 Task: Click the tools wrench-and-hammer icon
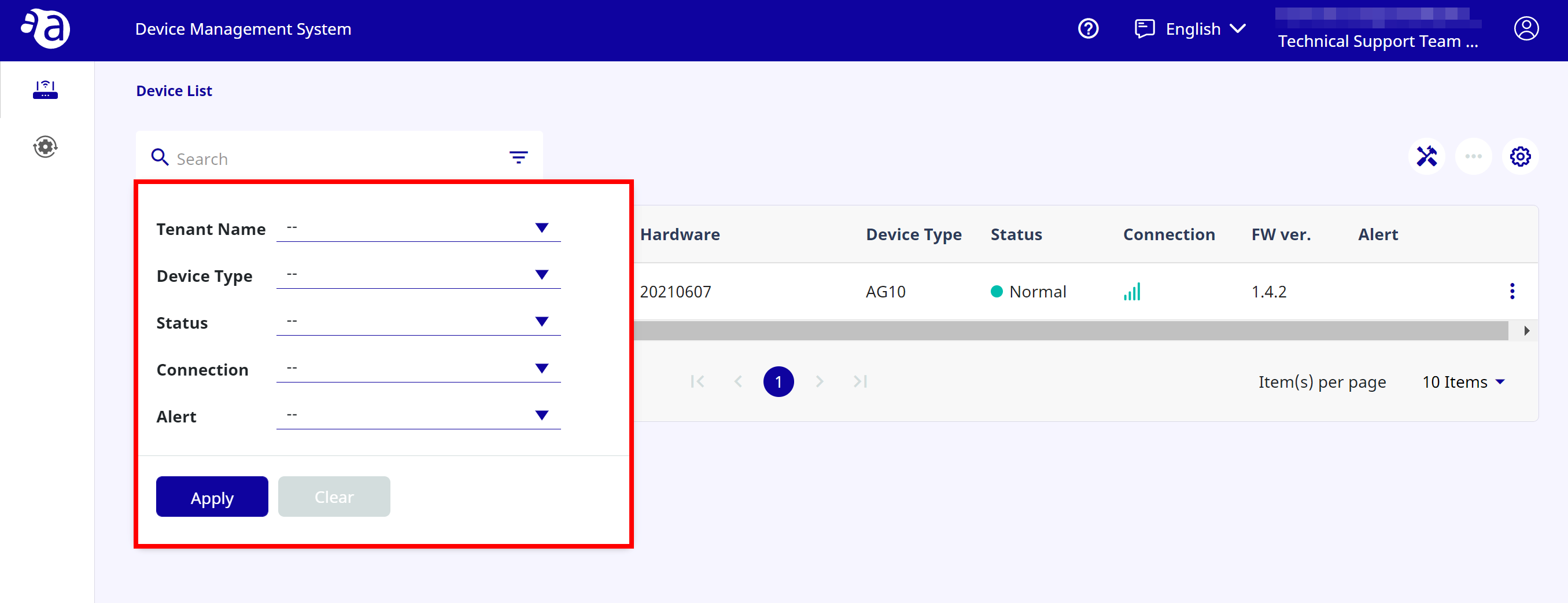[x=1426, y=156]
